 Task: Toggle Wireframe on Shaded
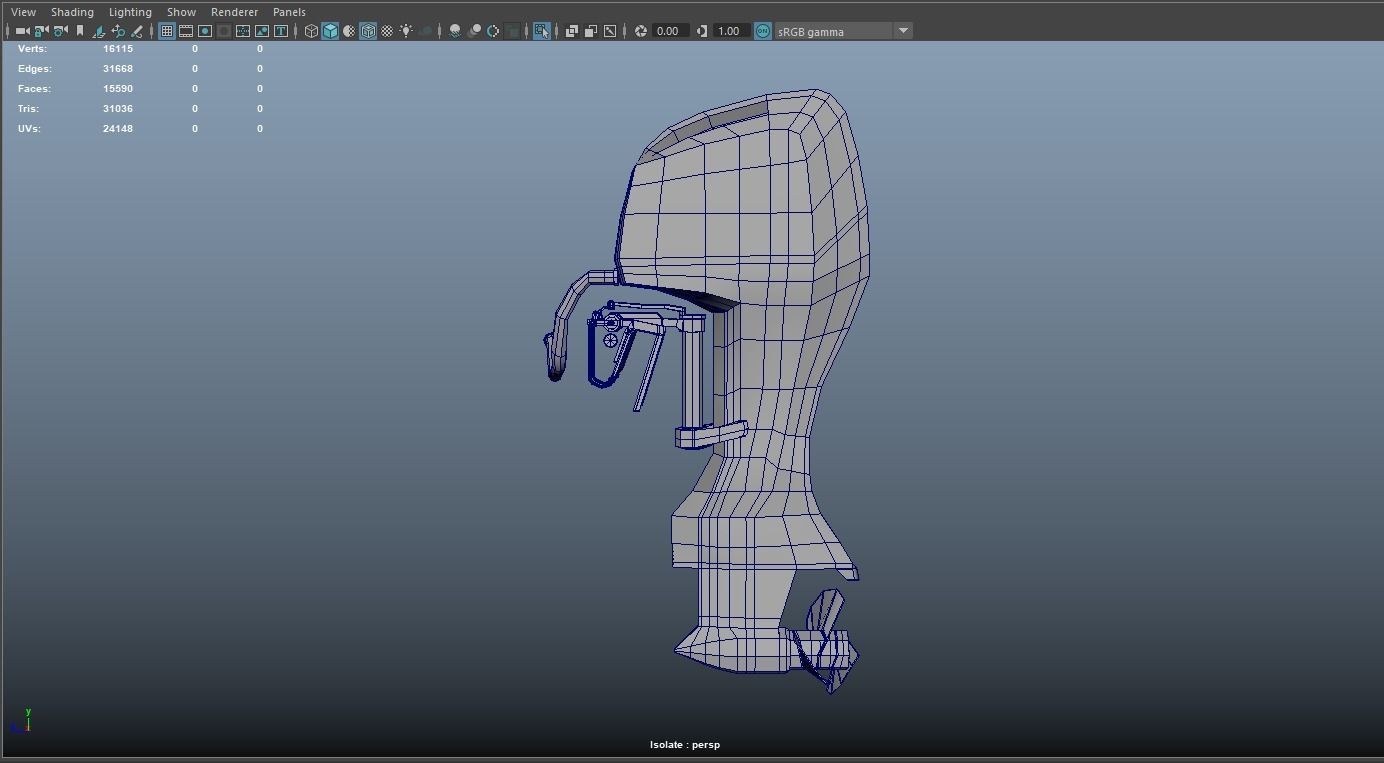pyautogui.click(x=368, y=31)
